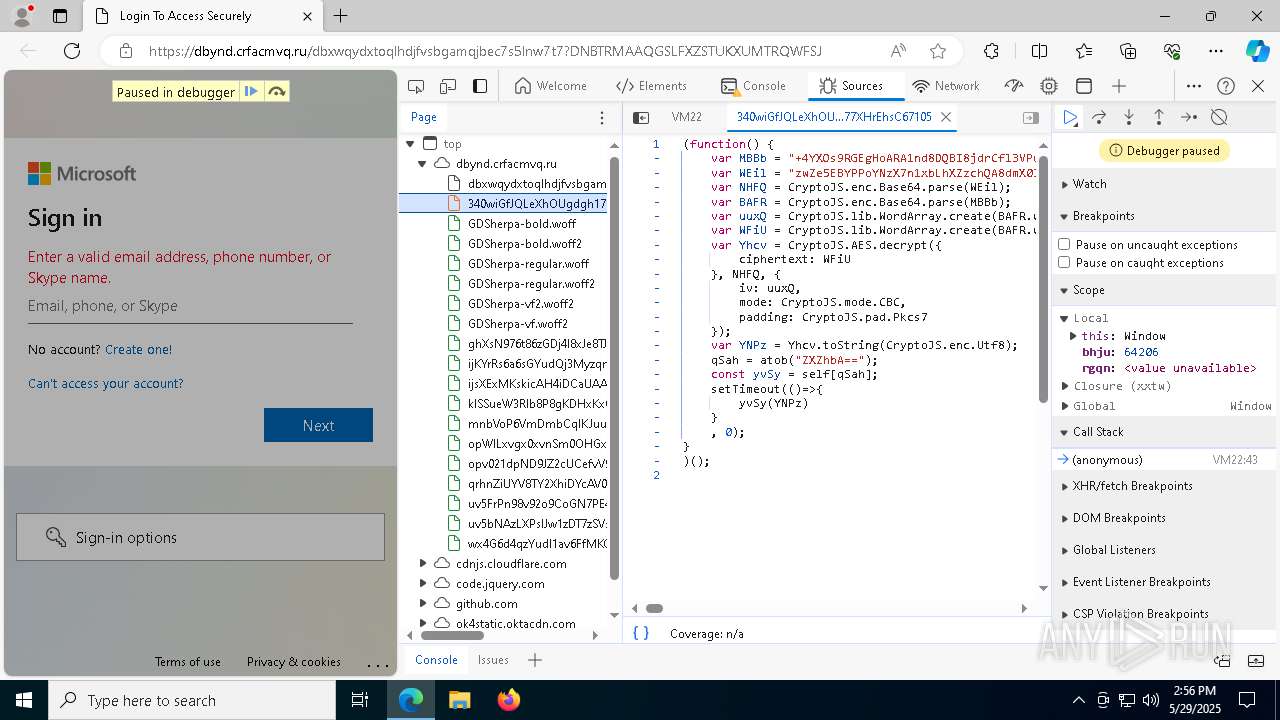Screen dimensions: 1280x720
Task: Deactivate breakpoints icon
Action: coord(1219,117)
